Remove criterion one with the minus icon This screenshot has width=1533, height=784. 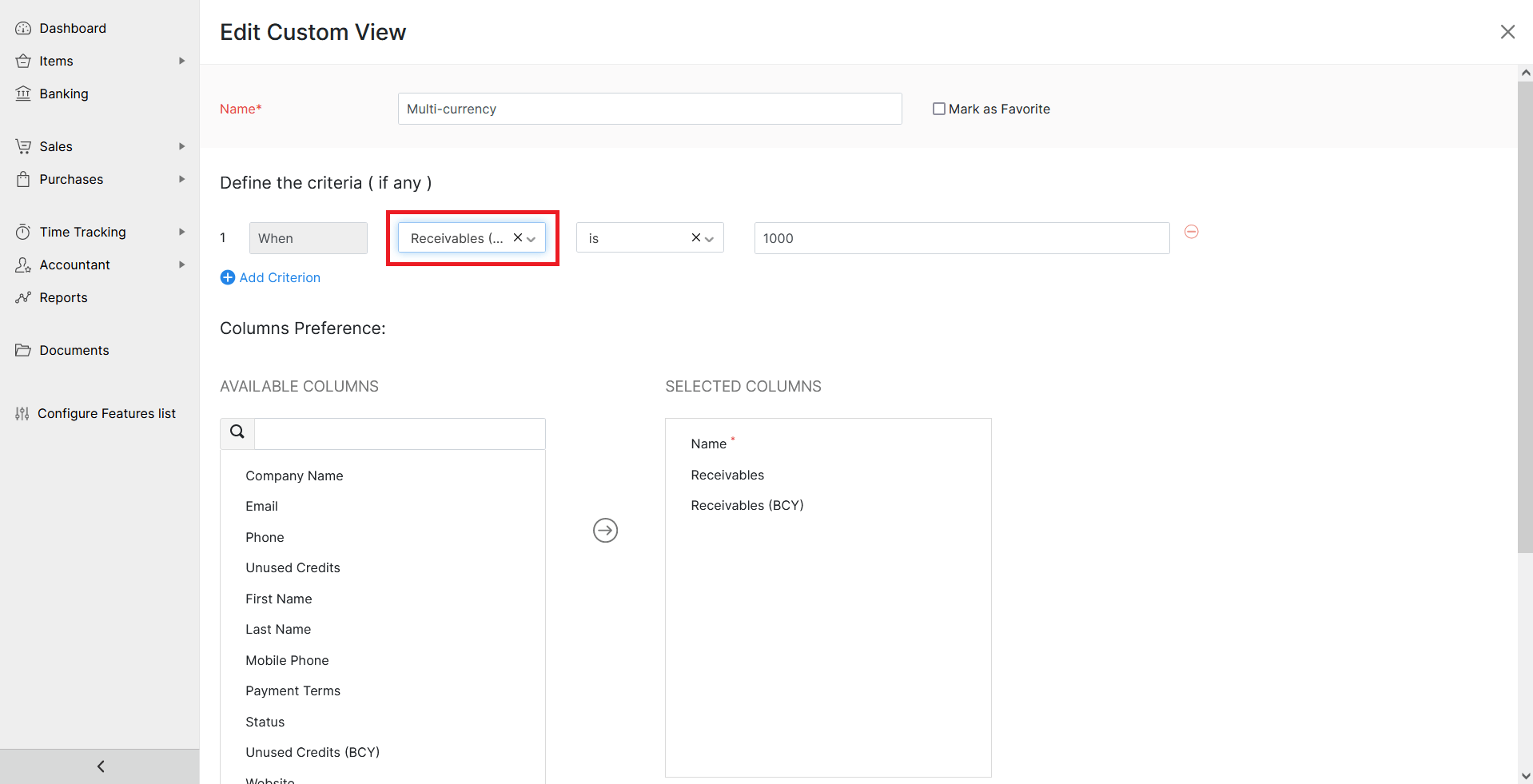click(1192, 232)
